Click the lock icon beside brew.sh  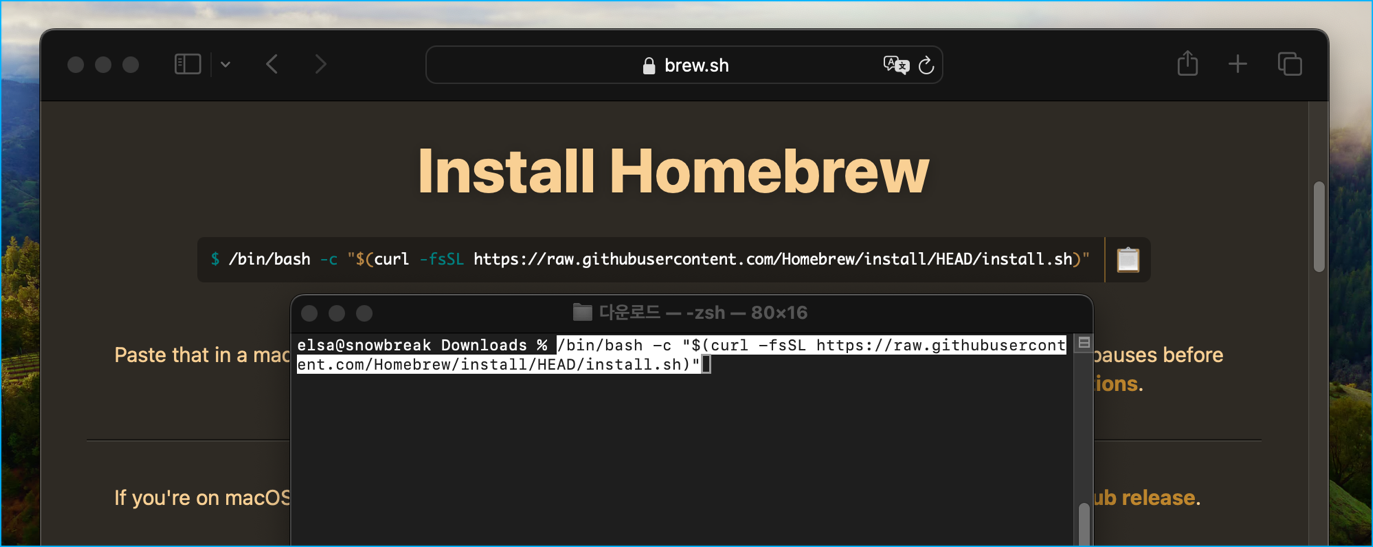pyautogui.click(x=649, y=66)
